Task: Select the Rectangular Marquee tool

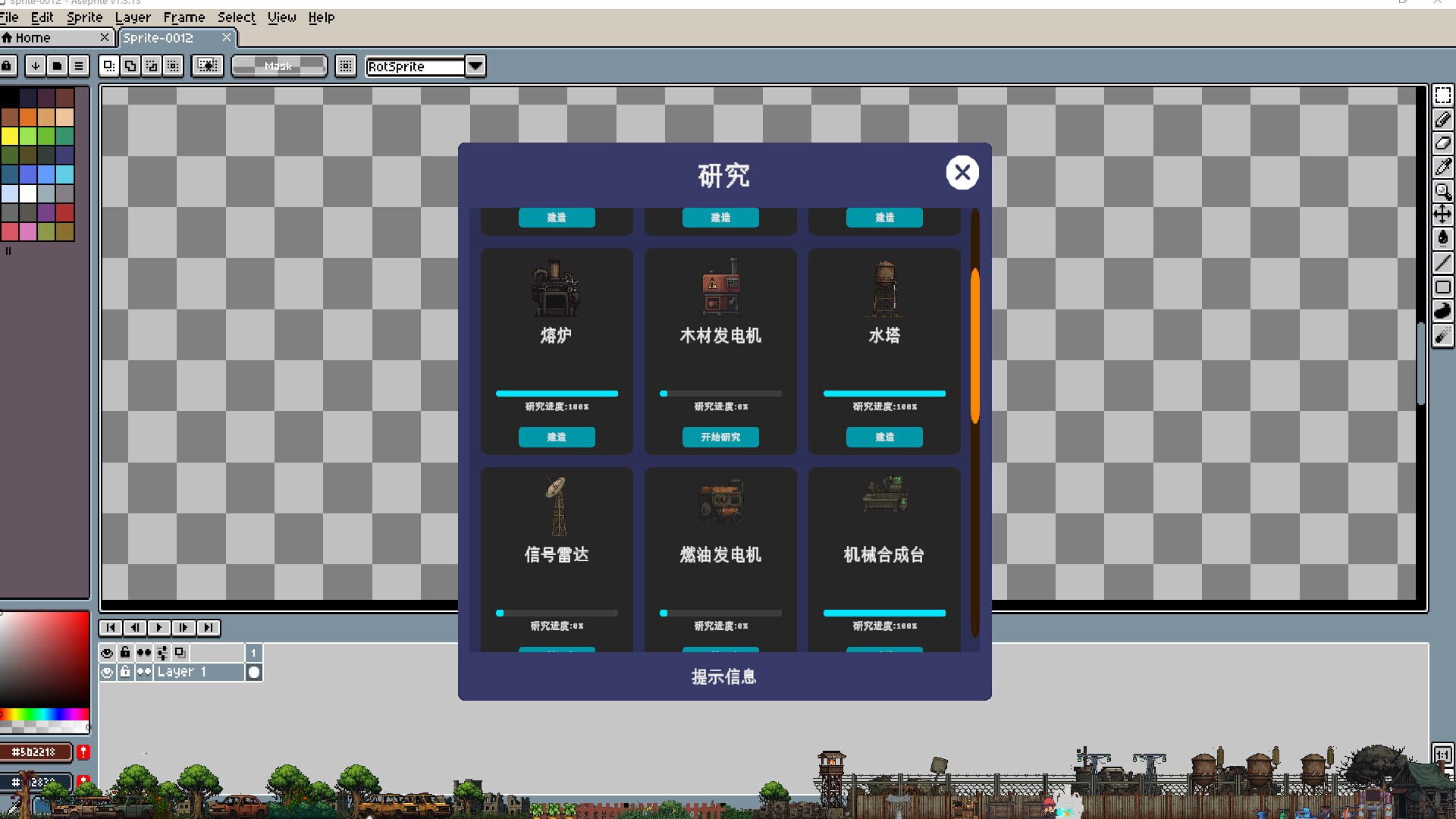Action: point(1443,96)
